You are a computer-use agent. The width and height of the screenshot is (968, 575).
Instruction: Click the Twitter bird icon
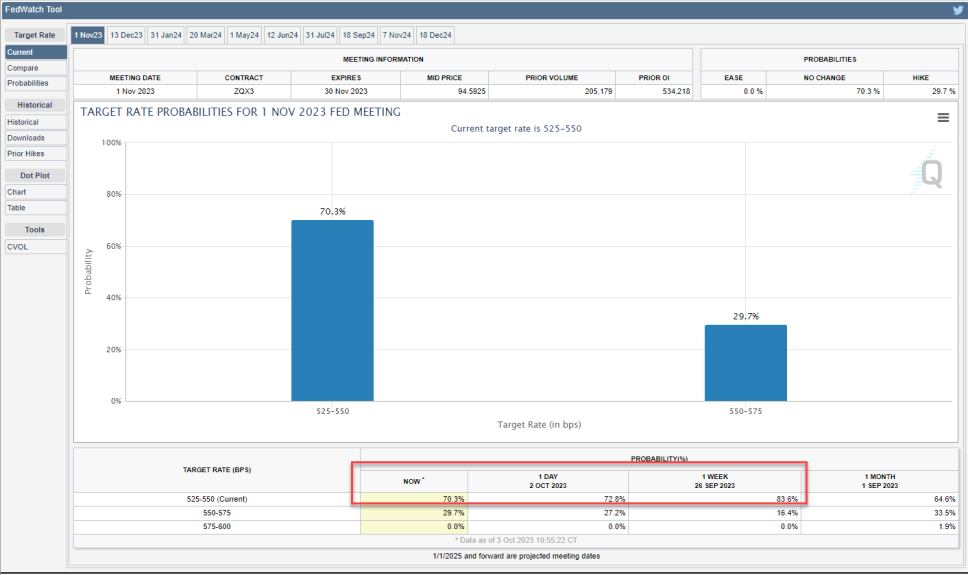(x=957, y=10)
